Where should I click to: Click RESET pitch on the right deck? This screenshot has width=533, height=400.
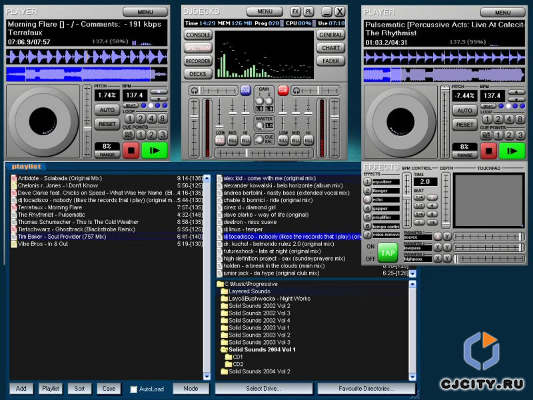point(465,125)
